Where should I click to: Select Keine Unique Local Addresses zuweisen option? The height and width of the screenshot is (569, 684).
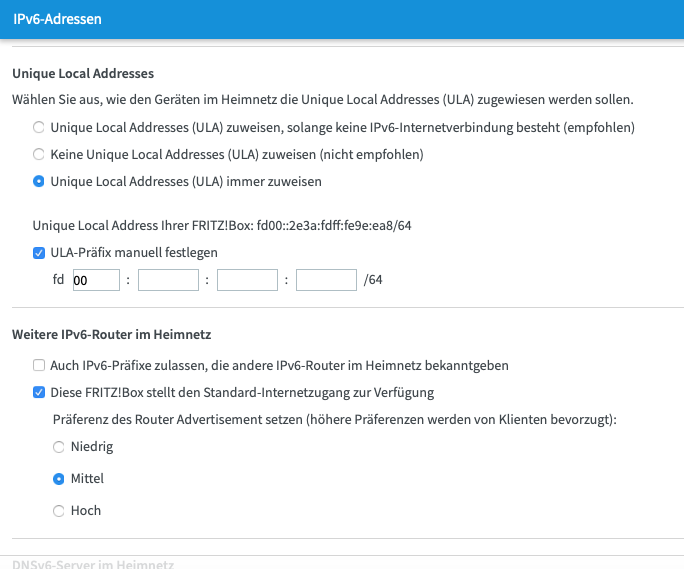point(39,154)
